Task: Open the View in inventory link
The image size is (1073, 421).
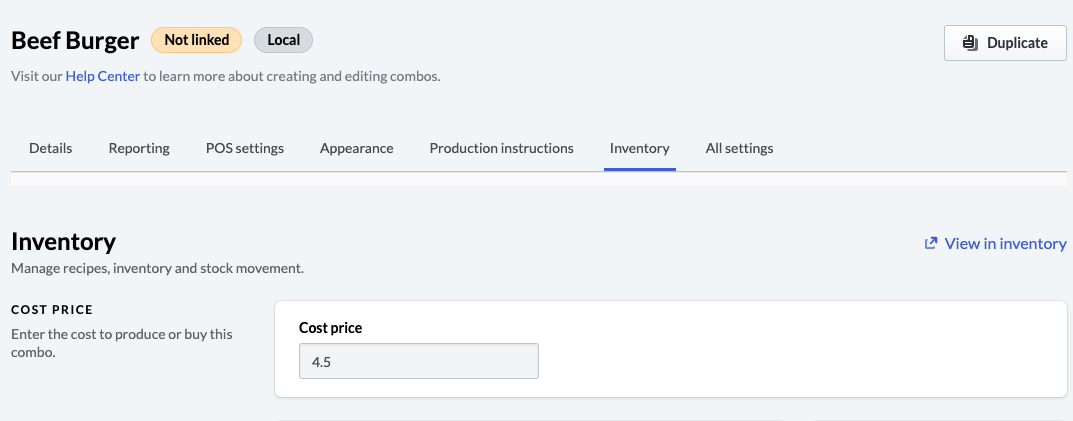Action: (1005, 243)
